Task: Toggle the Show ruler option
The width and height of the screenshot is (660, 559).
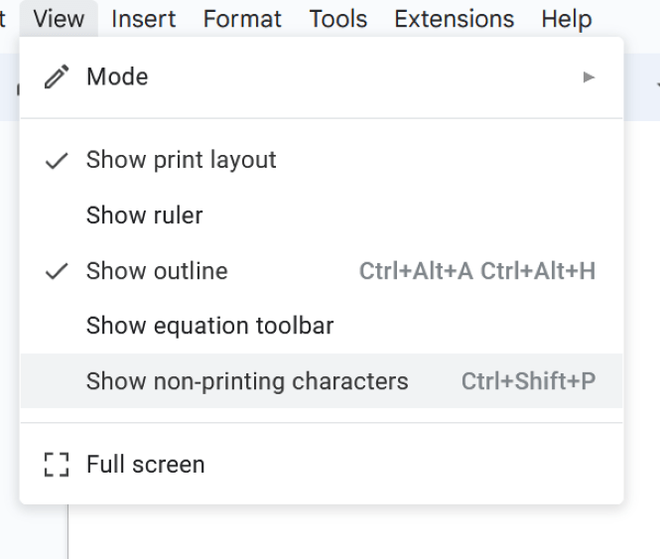Action: click(x=144, y=215)
